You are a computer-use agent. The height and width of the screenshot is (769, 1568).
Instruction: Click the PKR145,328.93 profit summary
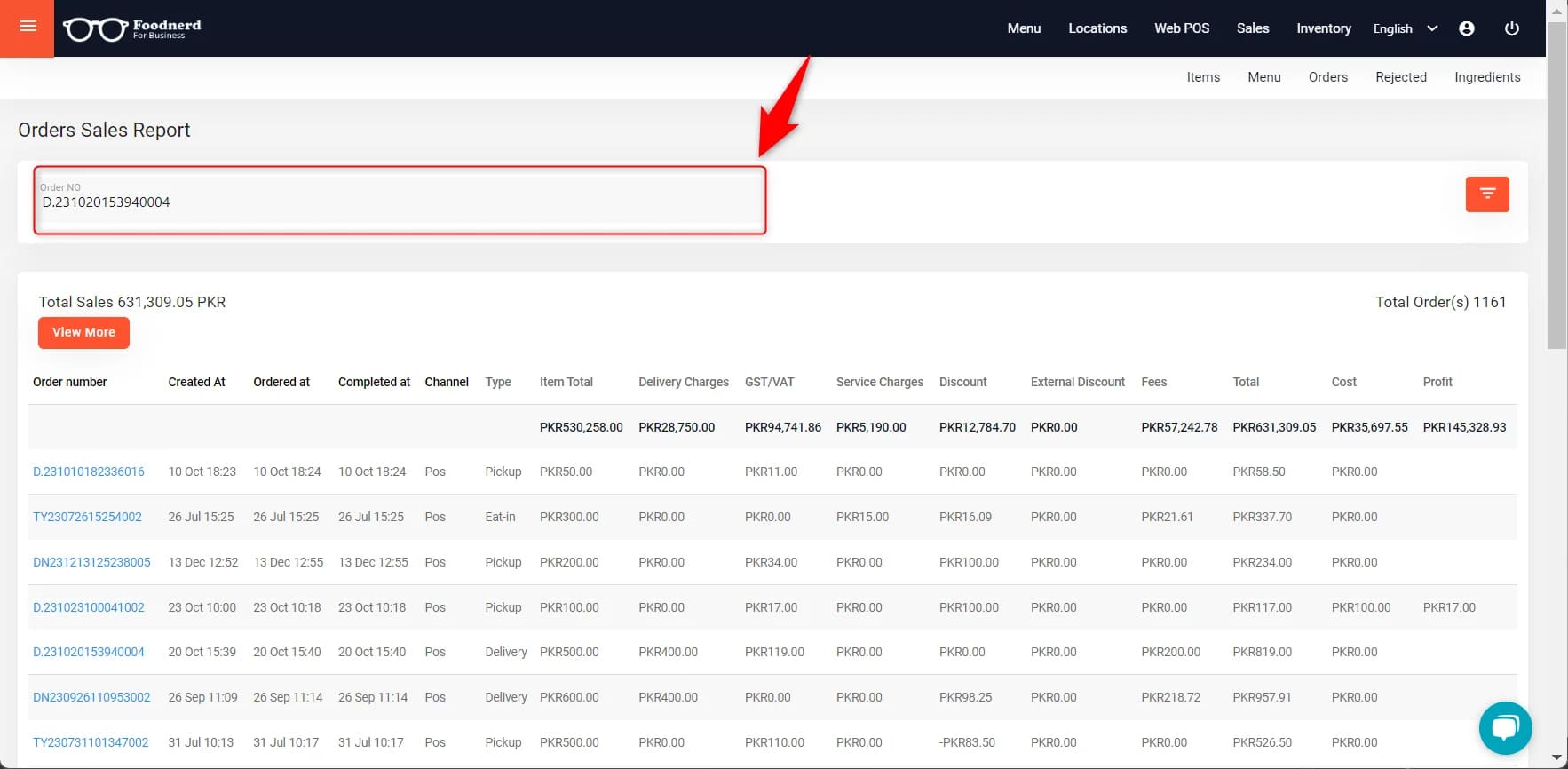click(x=1464, y=427)
